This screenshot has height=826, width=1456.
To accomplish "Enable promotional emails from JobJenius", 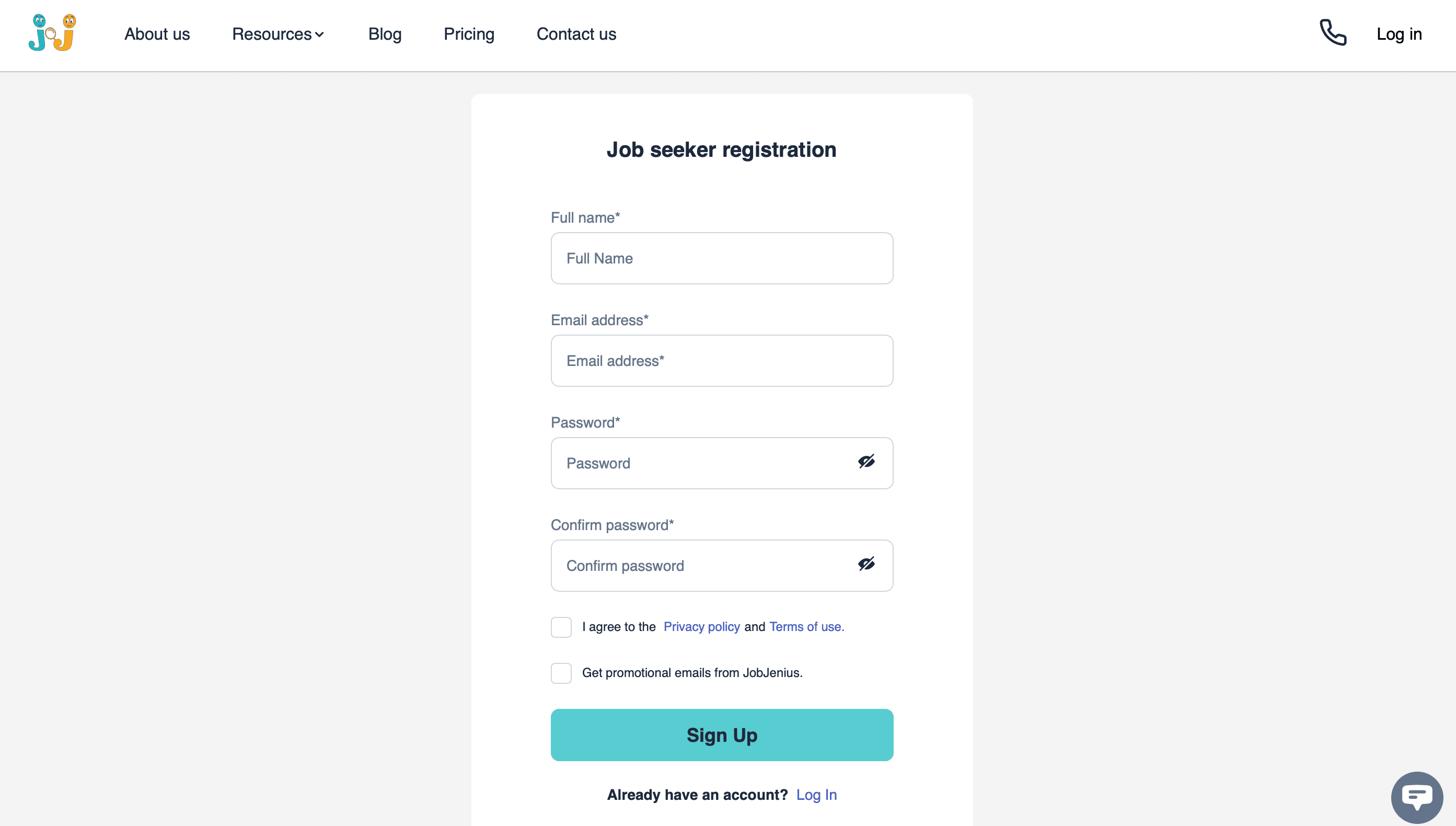I will [x=561, y=673].
